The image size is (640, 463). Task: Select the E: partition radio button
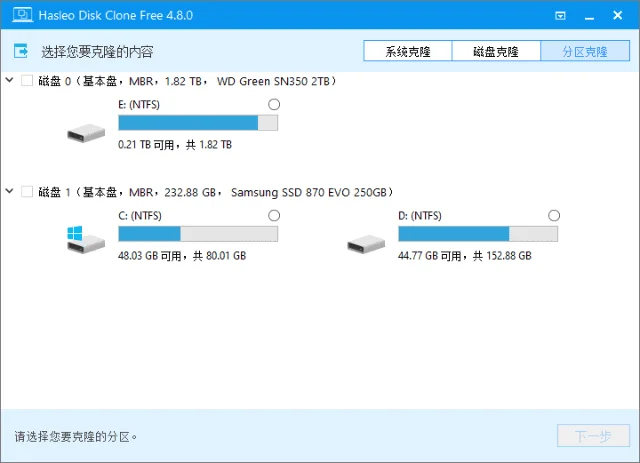tap(274, 105)
